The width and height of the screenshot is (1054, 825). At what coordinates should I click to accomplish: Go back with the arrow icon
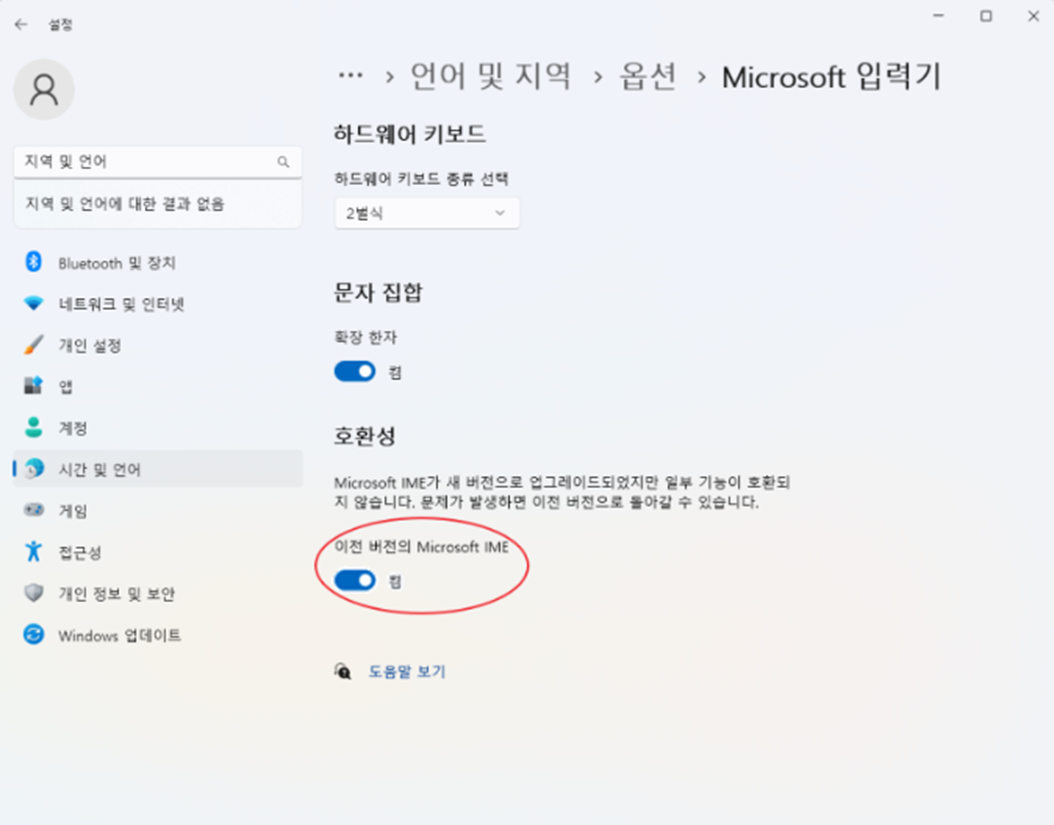[21, 25]
